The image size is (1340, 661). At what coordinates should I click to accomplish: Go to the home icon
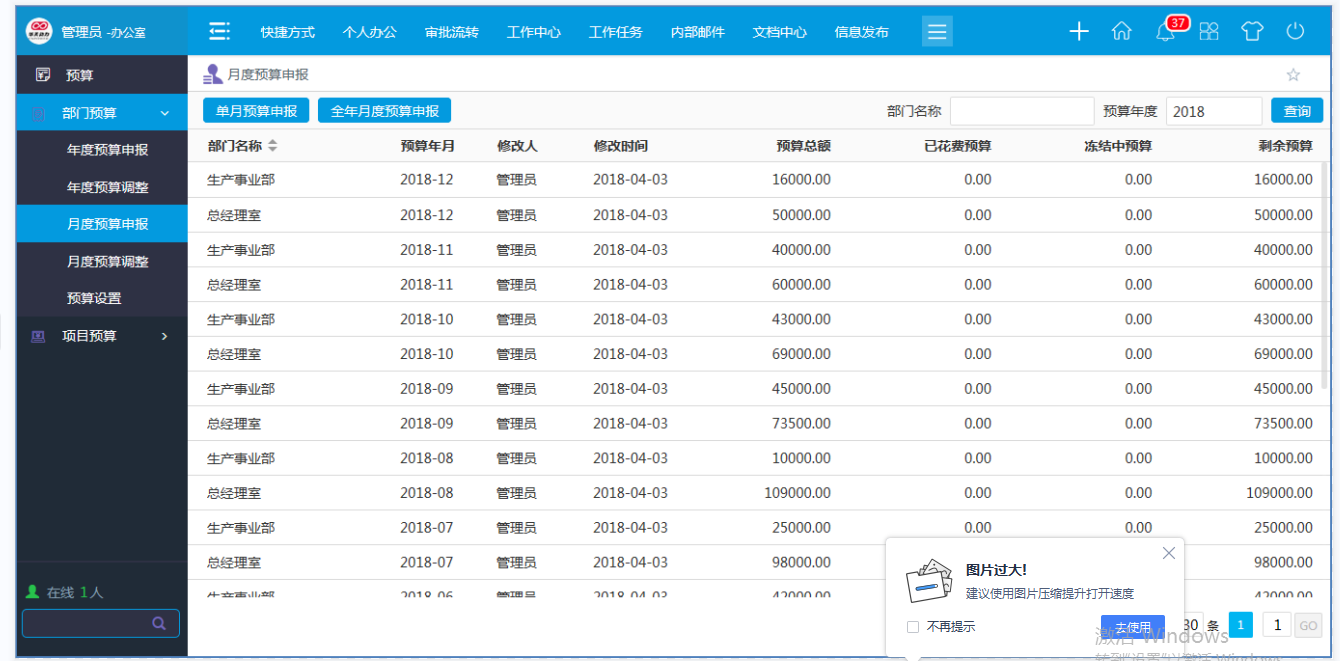[x=1122, y=31]
